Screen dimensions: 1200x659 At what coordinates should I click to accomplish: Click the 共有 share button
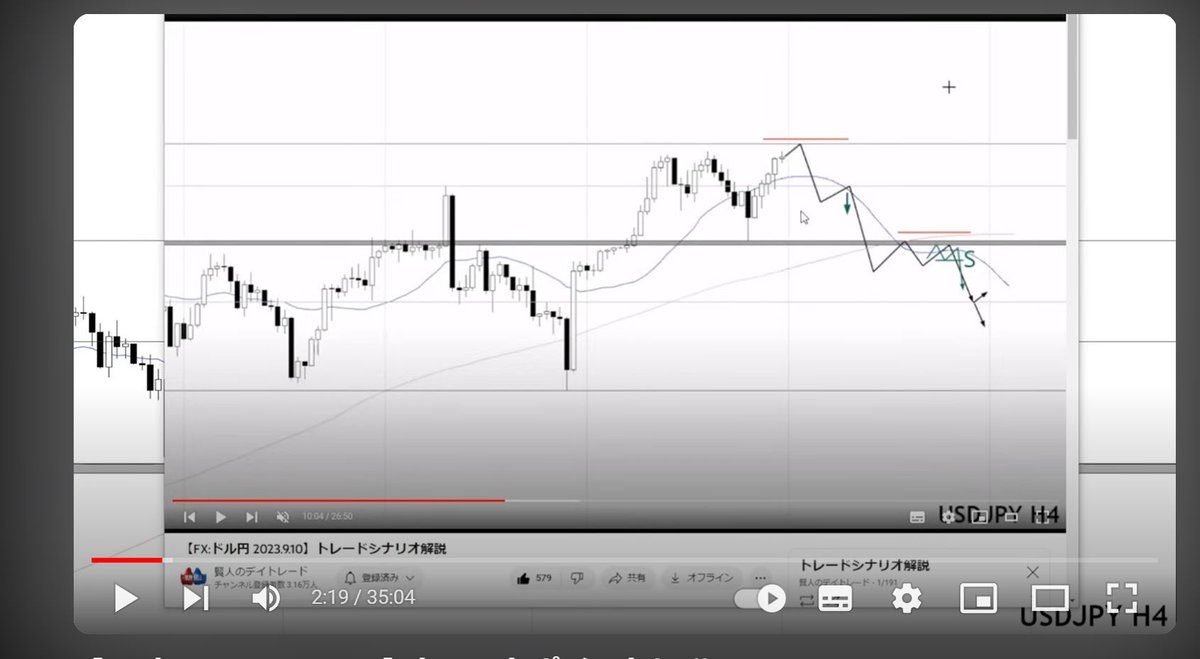tap(627, 578)
